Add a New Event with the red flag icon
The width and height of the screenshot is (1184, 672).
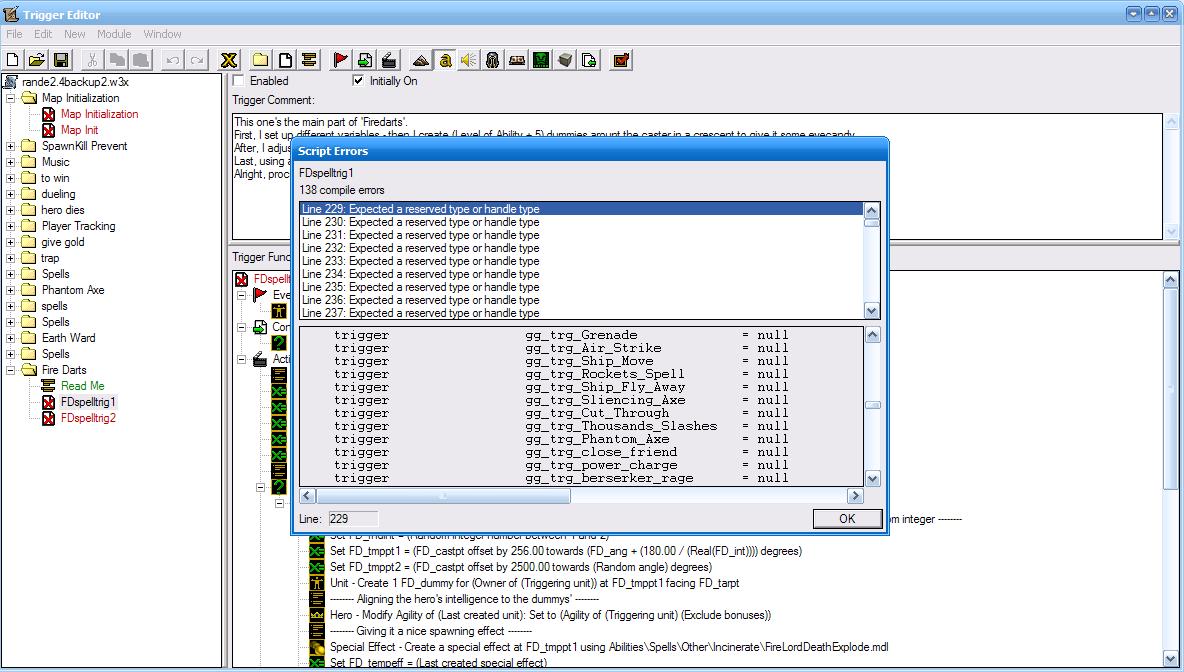341,60
